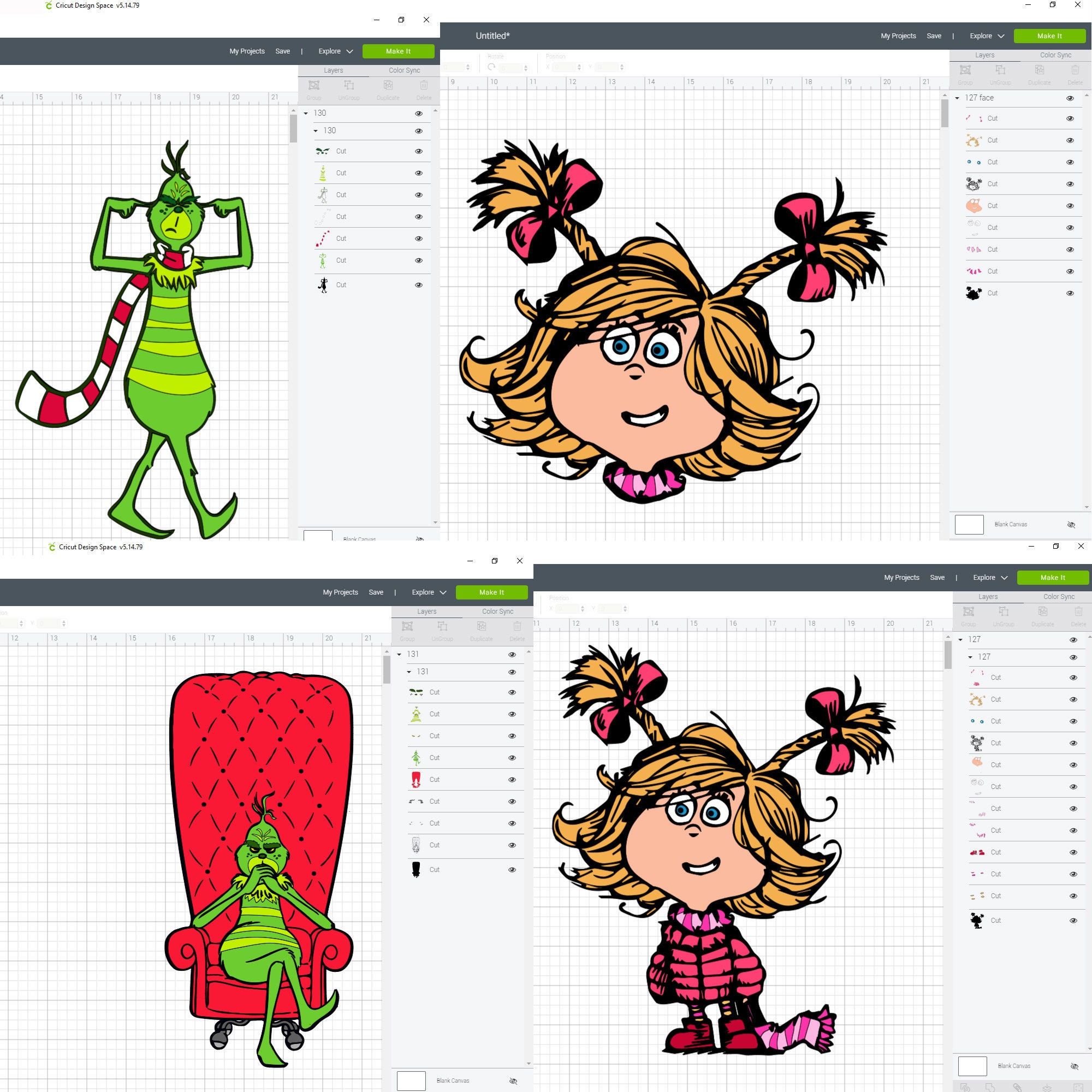Click the Blank Canvas white swatch in 131 window
This screenshot has width=1092, height=1092.
[x=411, y=1081]
